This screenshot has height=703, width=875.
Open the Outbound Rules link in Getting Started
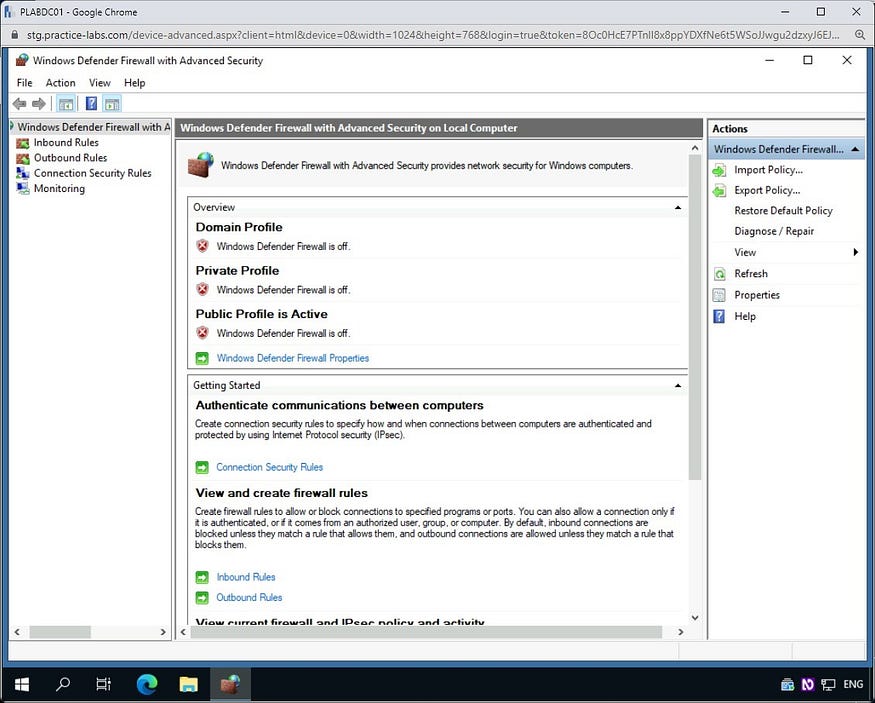tap(249, 598)
